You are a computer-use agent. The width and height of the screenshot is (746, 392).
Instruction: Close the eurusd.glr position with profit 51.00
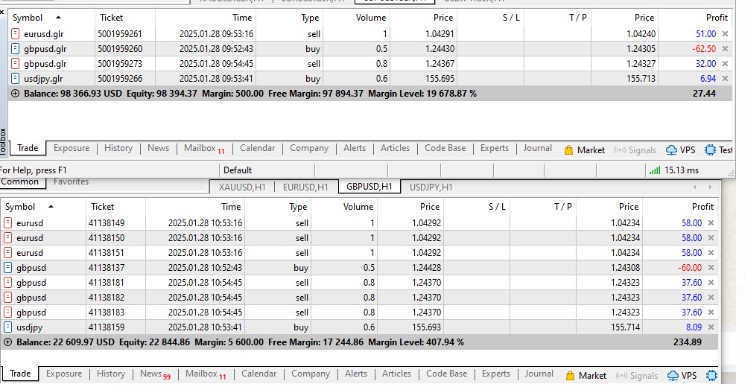[x=725, y=34]
